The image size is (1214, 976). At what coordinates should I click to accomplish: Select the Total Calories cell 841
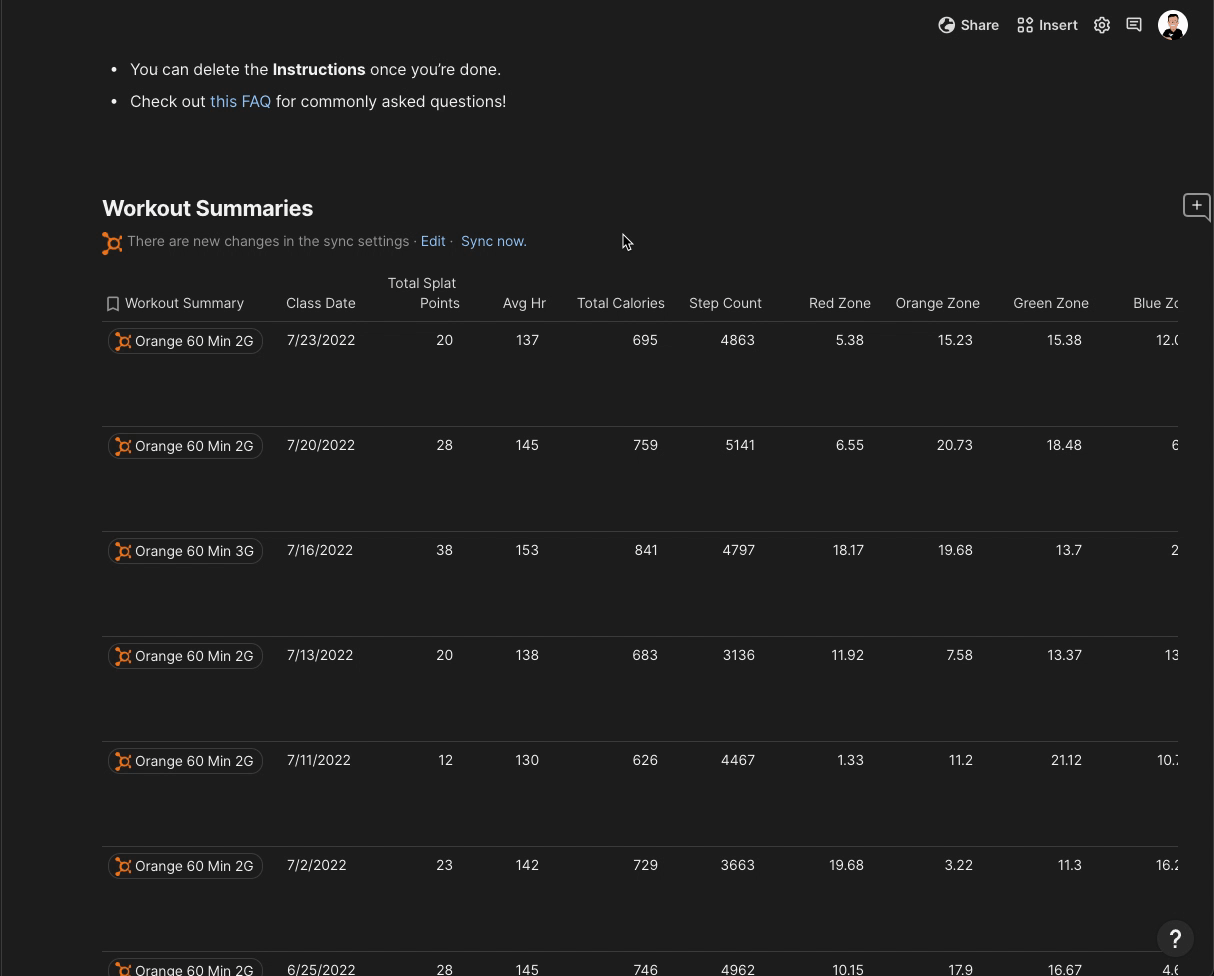click(646, 550)
